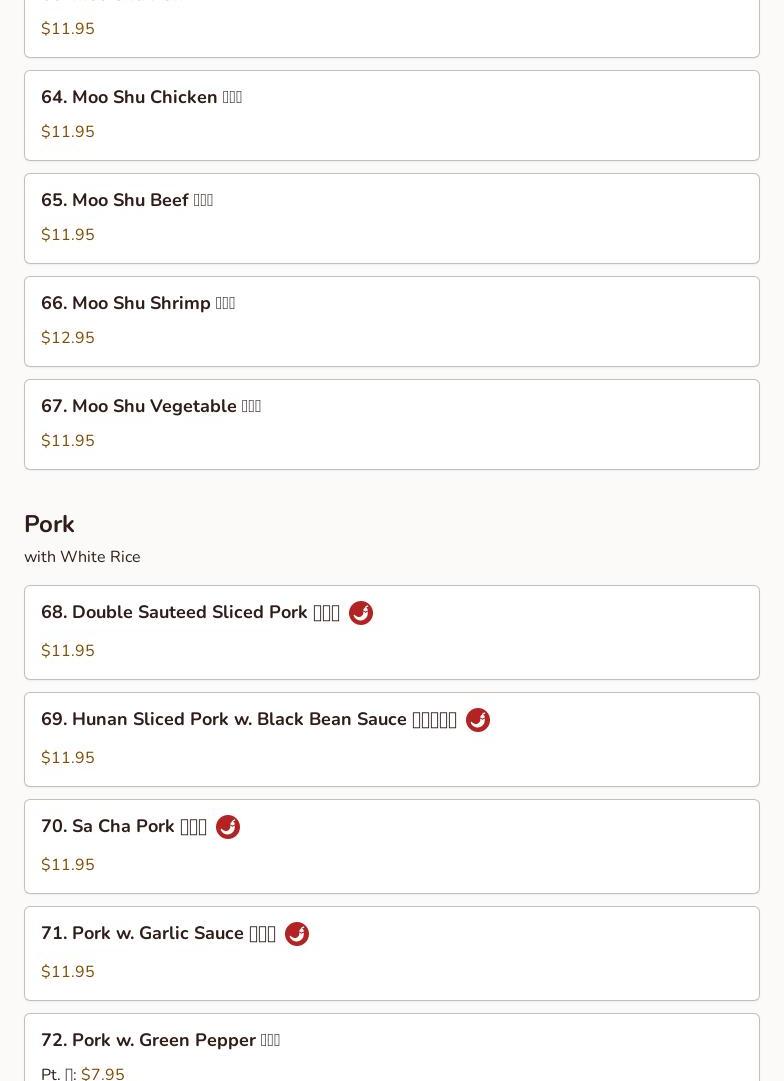Click the $11.95 price under Moo Shu Chicken

68,132
